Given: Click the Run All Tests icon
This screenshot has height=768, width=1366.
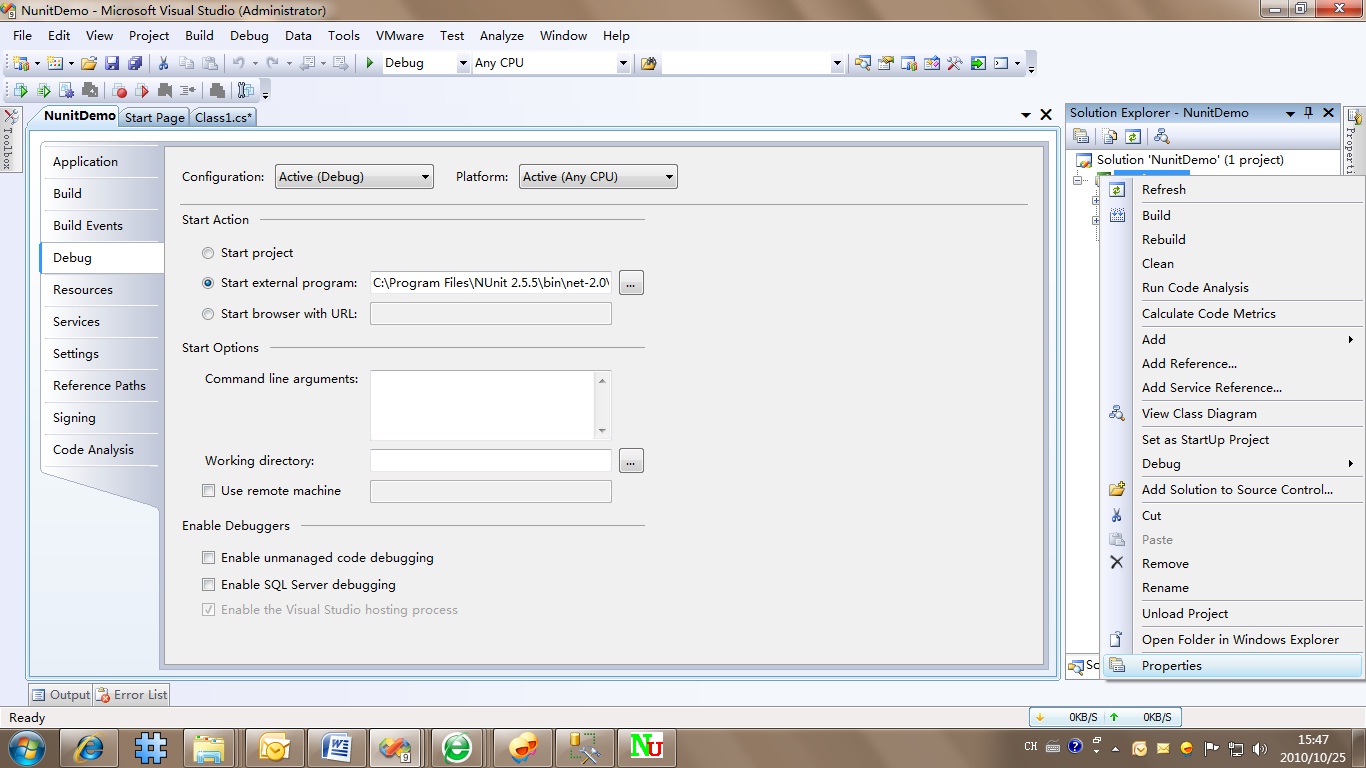Looking at the screenshot, I should [x=44, y=91].
